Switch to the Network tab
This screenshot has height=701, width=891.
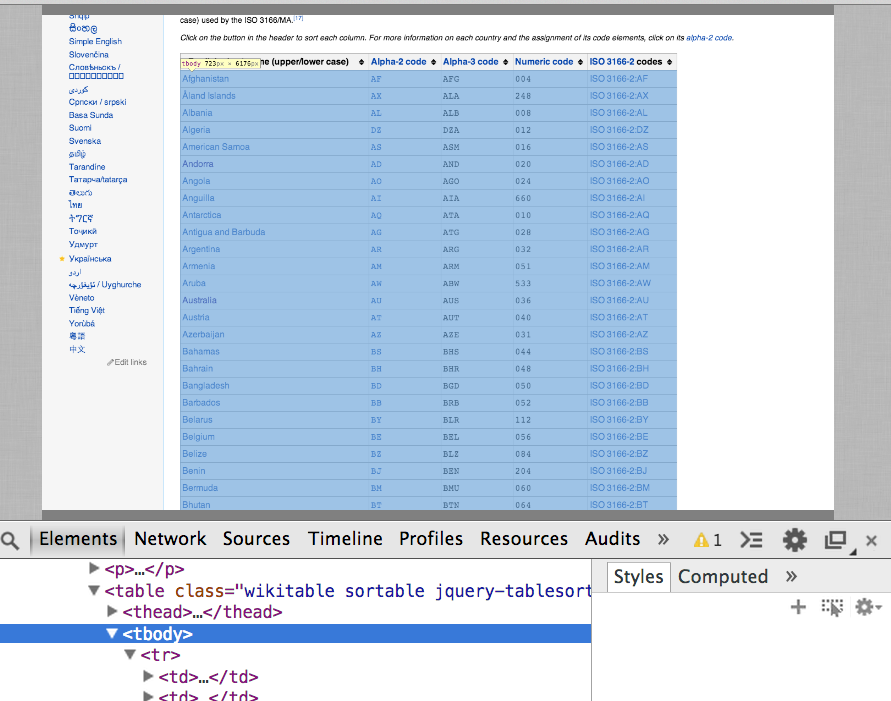coord(170,539)
